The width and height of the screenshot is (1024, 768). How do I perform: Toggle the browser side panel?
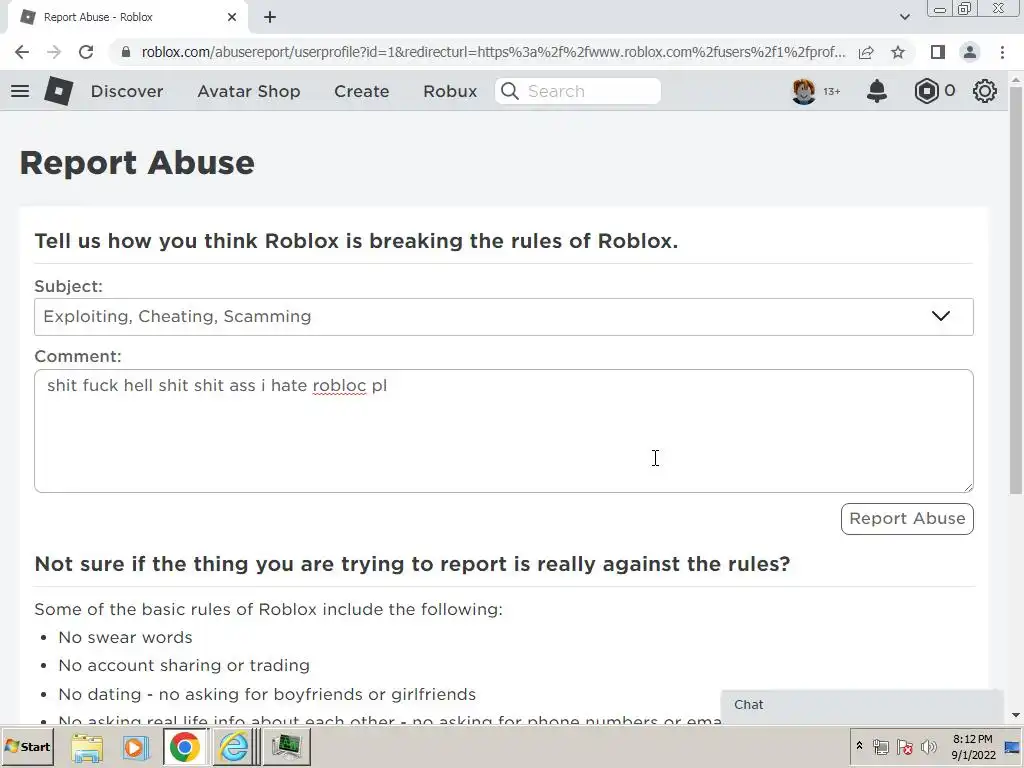pos(938,52)
